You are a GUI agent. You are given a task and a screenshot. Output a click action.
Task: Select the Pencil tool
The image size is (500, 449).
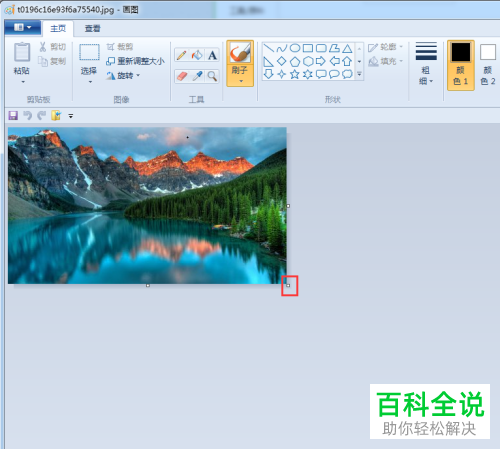pyautogui.click(x=182, y=55)
